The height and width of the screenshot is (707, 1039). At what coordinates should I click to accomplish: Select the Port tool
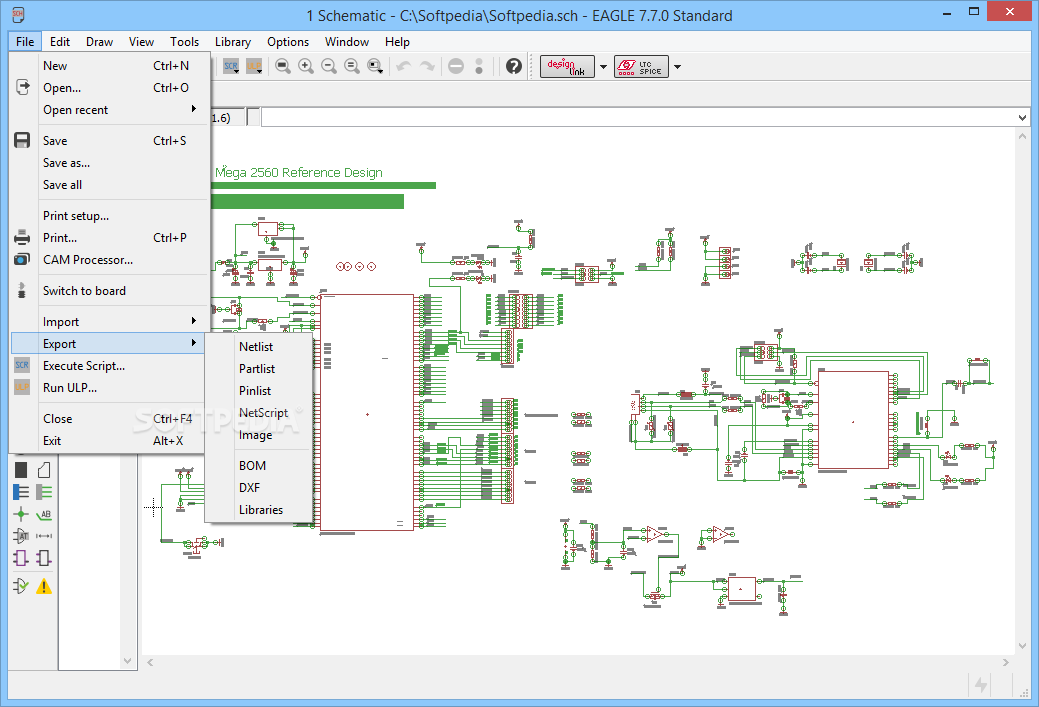[x=44, y=558]
